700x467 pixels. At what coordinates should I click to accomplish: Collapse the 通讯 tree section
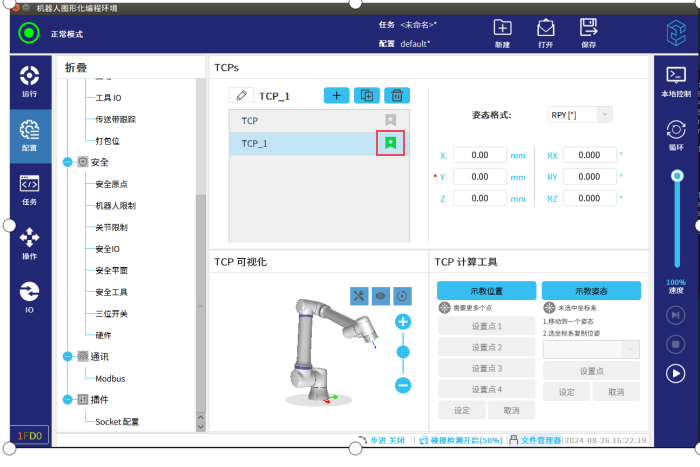68,356
